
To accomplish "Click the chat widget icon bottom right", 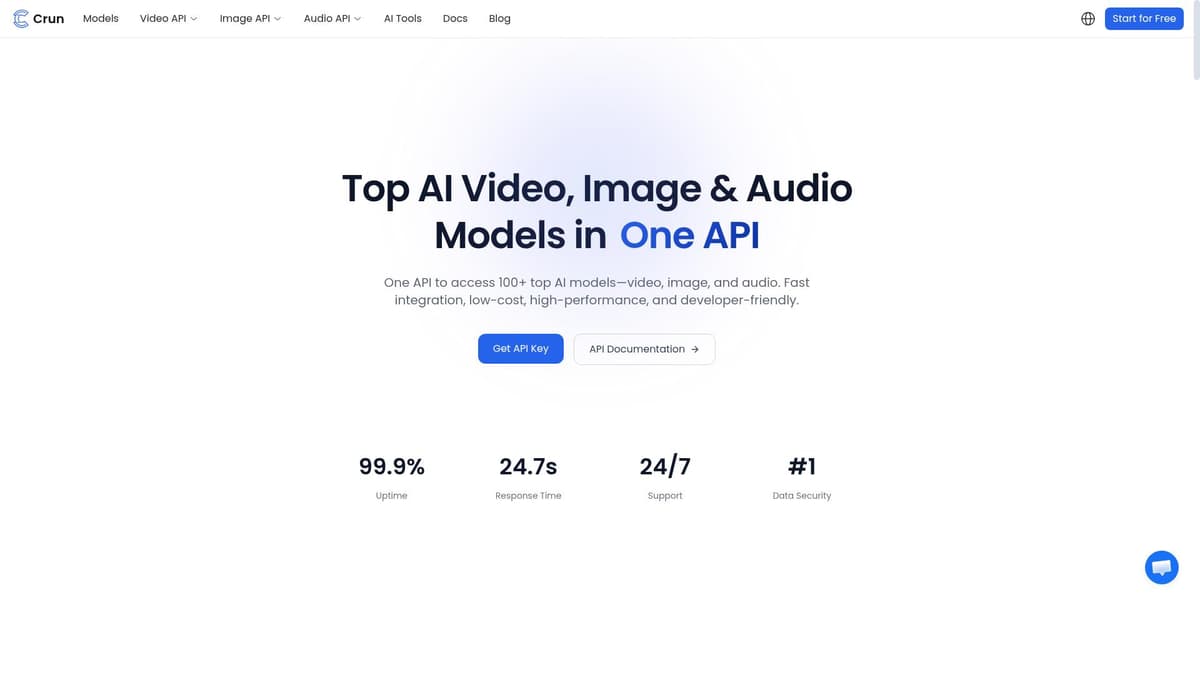I will (1161, 567).
